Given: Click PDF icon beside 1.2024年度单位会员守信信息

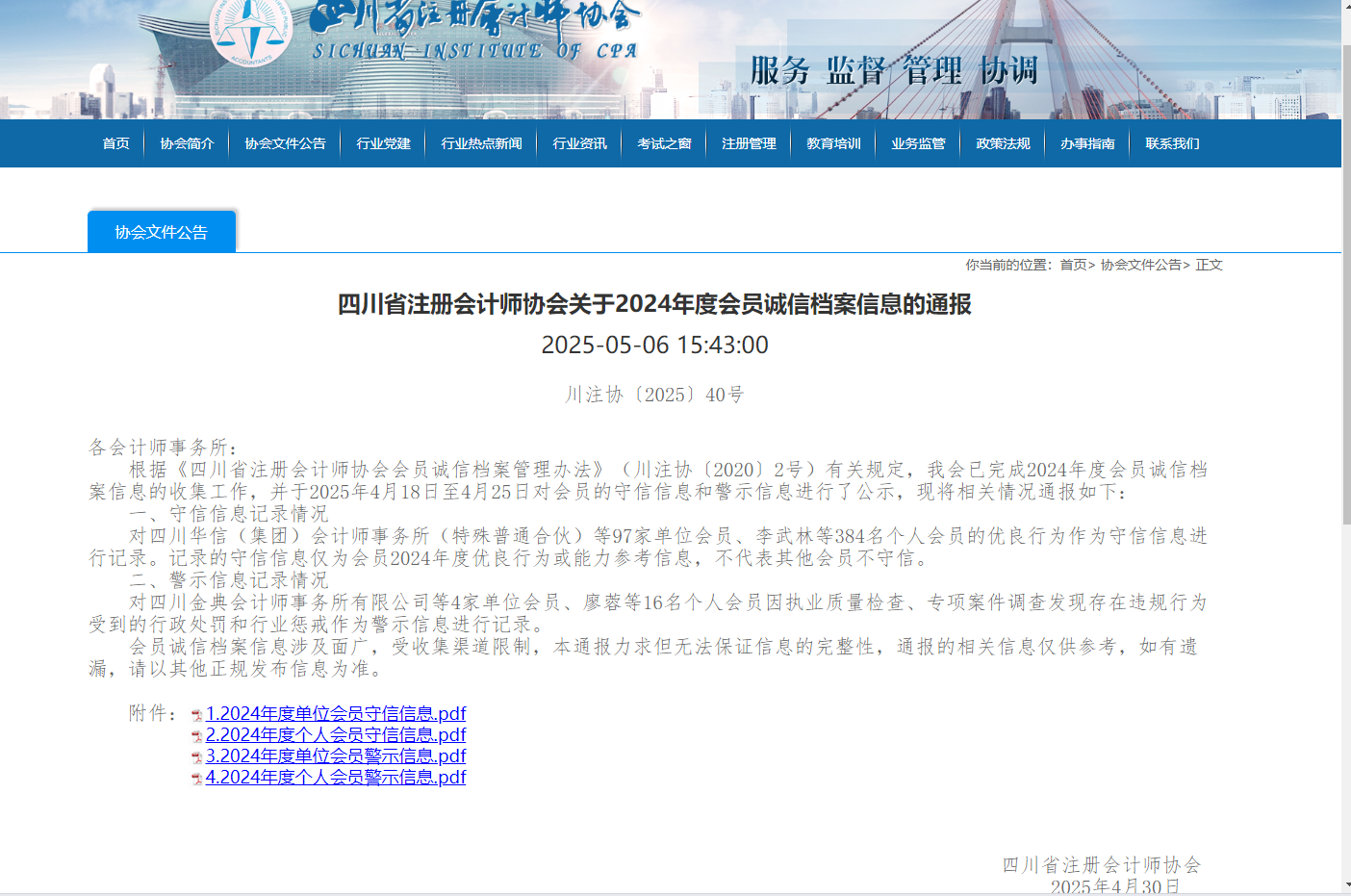Looking at the screenshot, I should (x=196, y=715).
